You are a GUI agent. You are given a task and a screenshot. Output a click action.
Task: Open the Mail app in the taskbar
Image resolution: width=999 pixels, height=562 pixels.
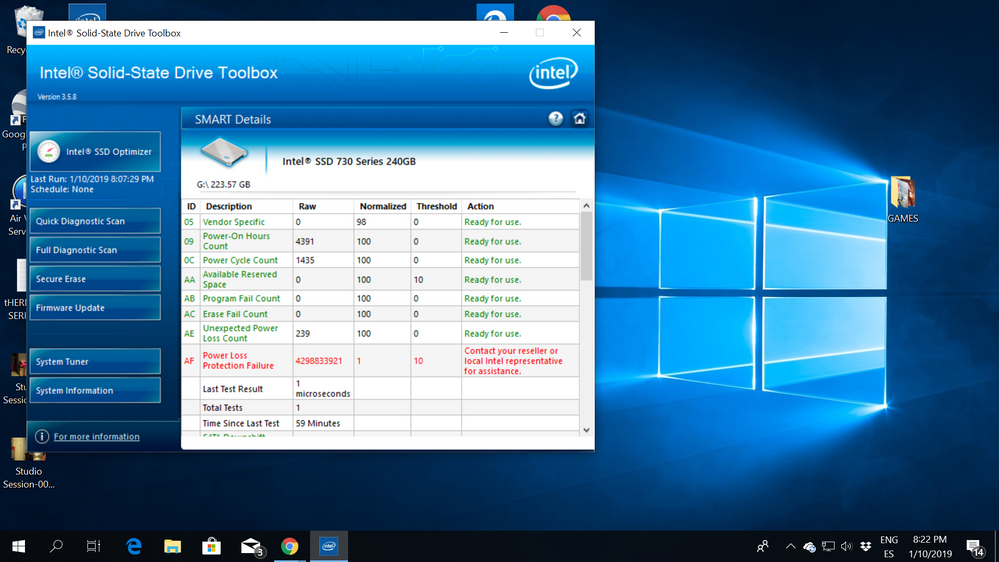[250, 546]
